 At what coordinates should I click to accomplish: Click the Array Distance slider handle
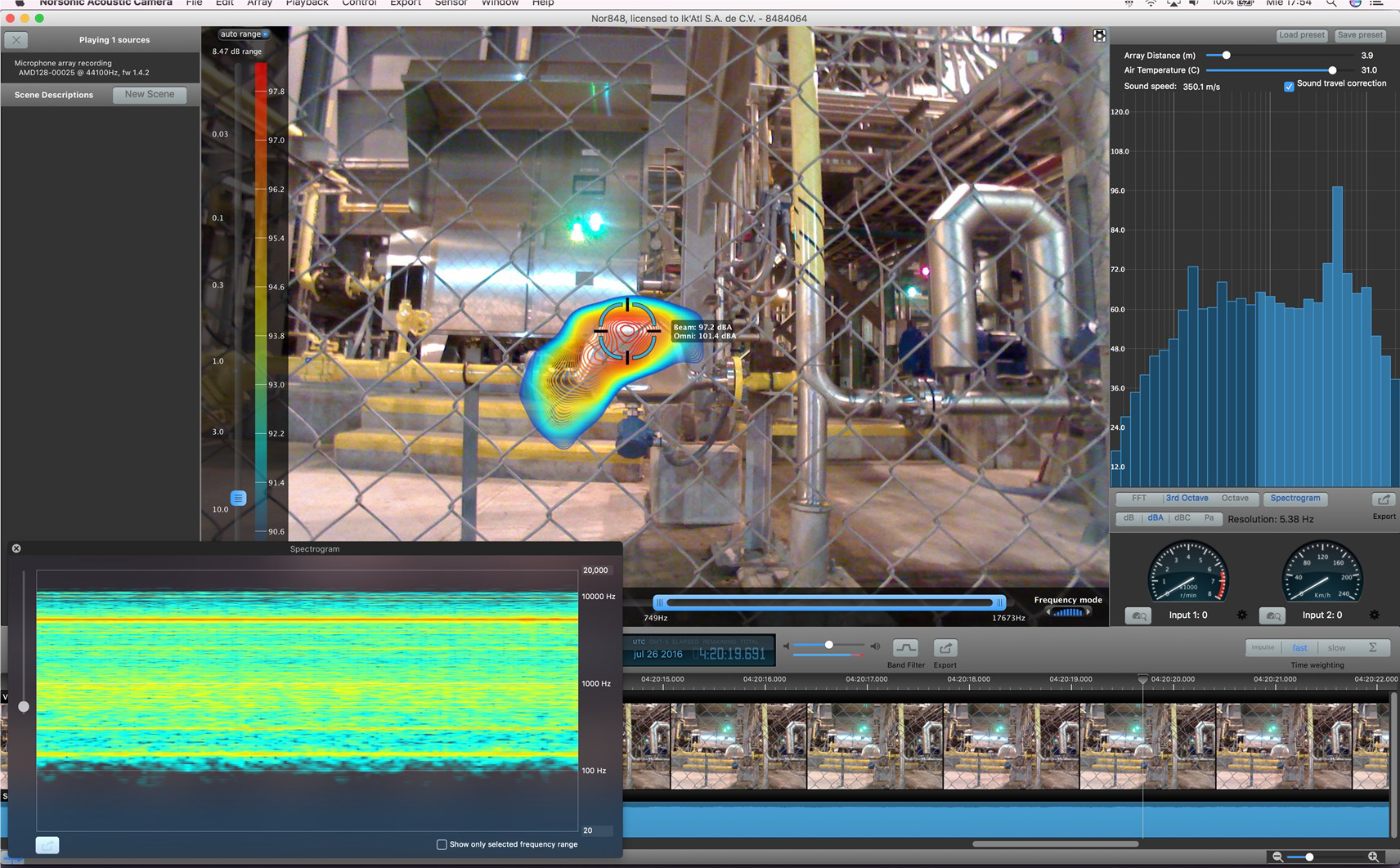[1226, 56]
